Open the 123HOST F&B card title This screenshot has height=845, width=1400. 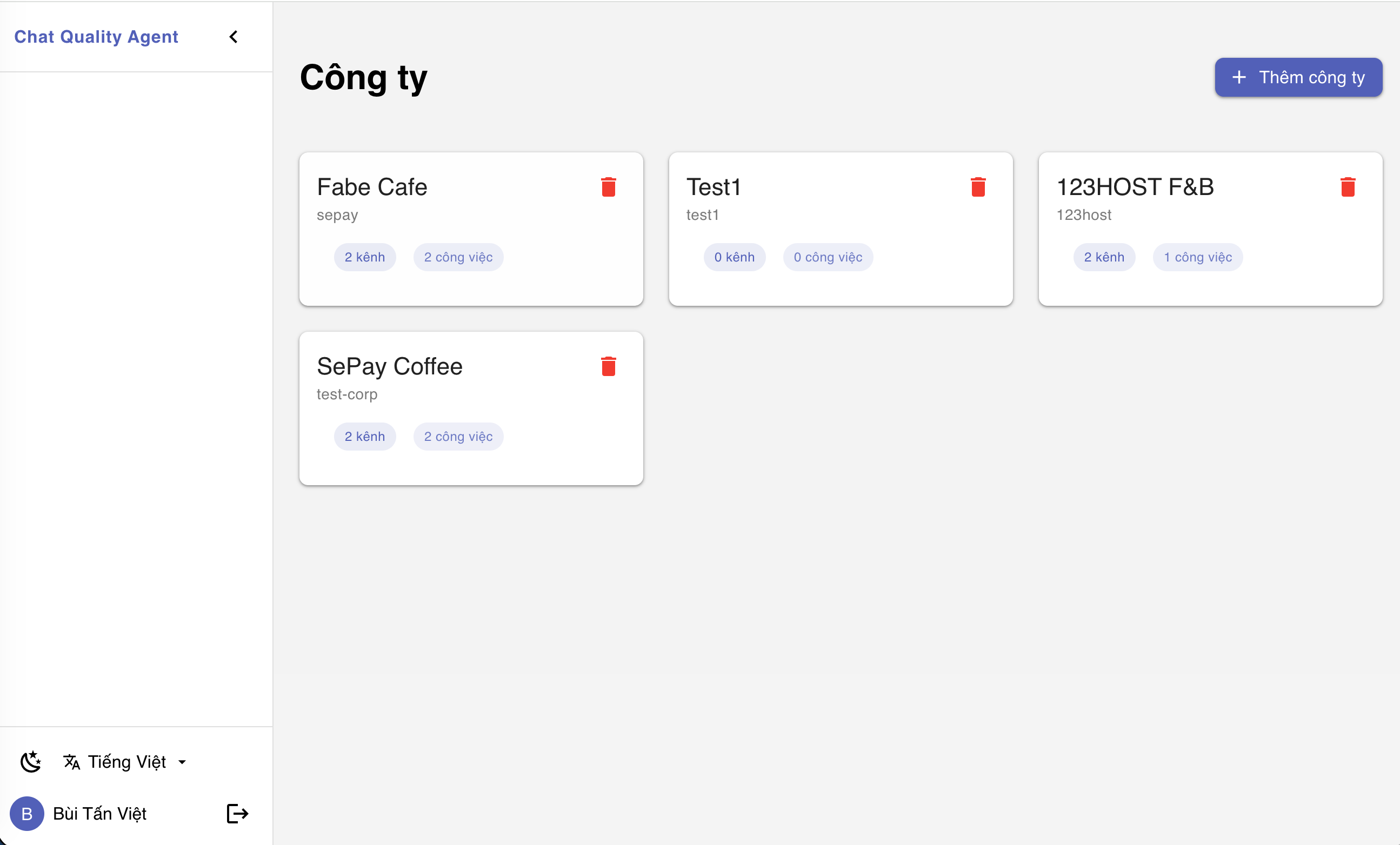pyautogui.click(x=1135, y=187)
